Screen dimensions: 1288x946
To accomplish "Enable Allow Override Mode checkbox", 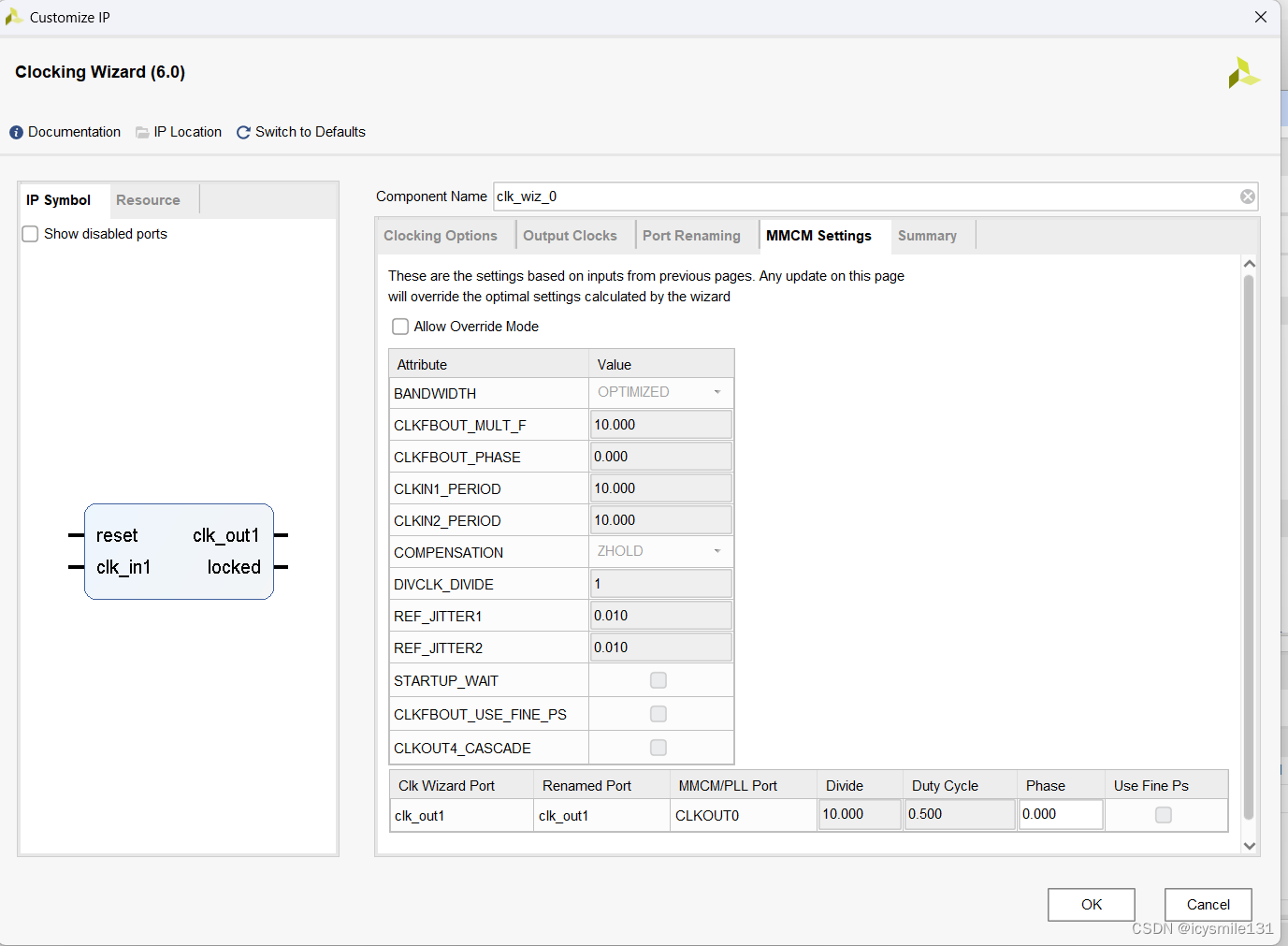I will pos(400,327).
